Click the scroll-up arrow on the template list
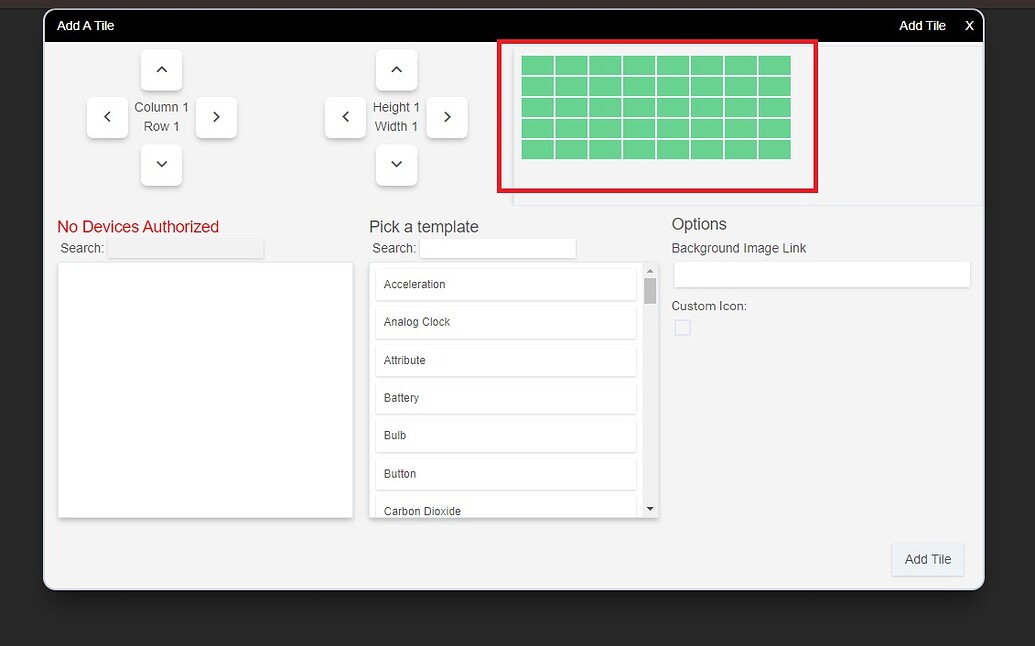Viewport: 1035px width, 646px height. click(650, 268)
